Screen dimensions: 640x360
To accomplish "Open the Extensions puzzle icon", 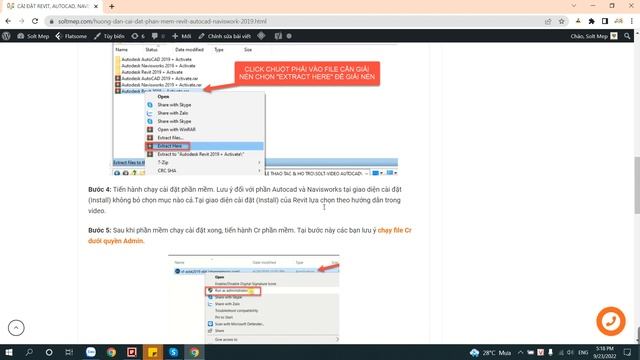I will click(591, 21).
